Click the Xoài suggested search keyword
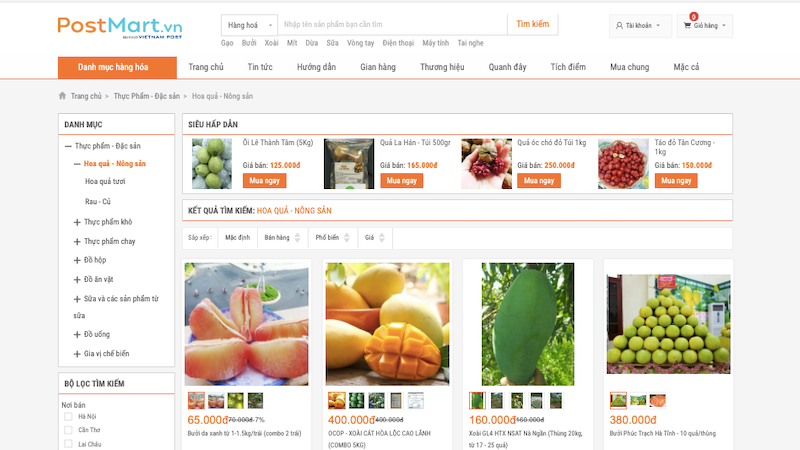 (x=271, y=43)
